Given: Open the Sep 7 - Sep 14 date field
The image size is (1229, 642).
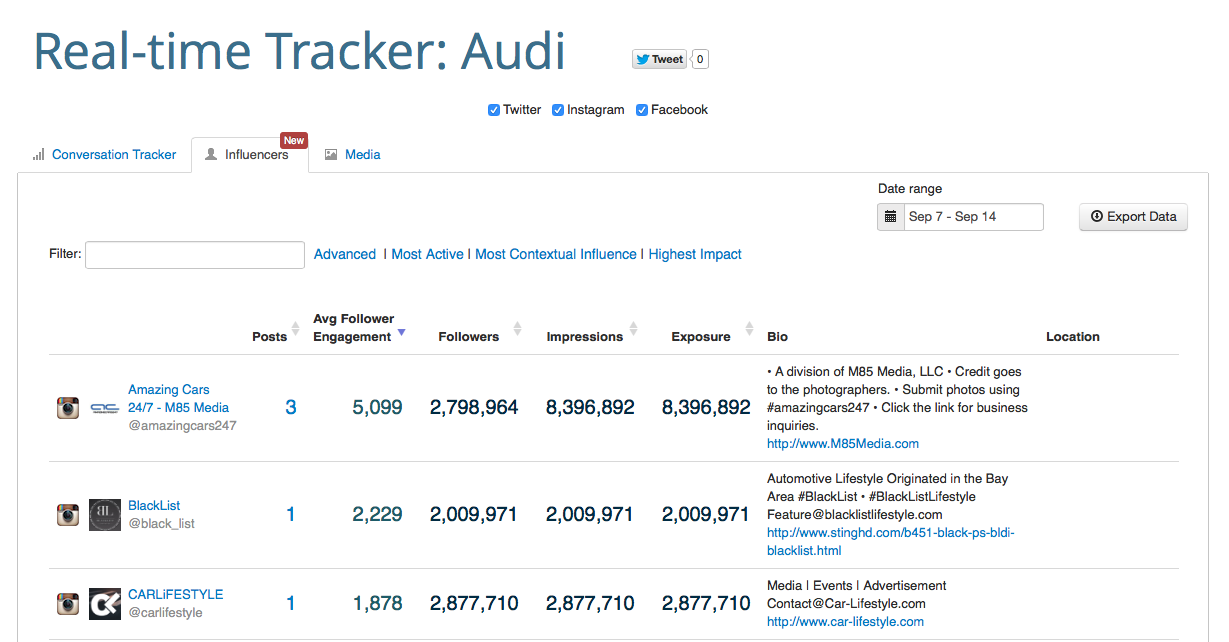Looking at the screenshot, I should coord(972,217).
